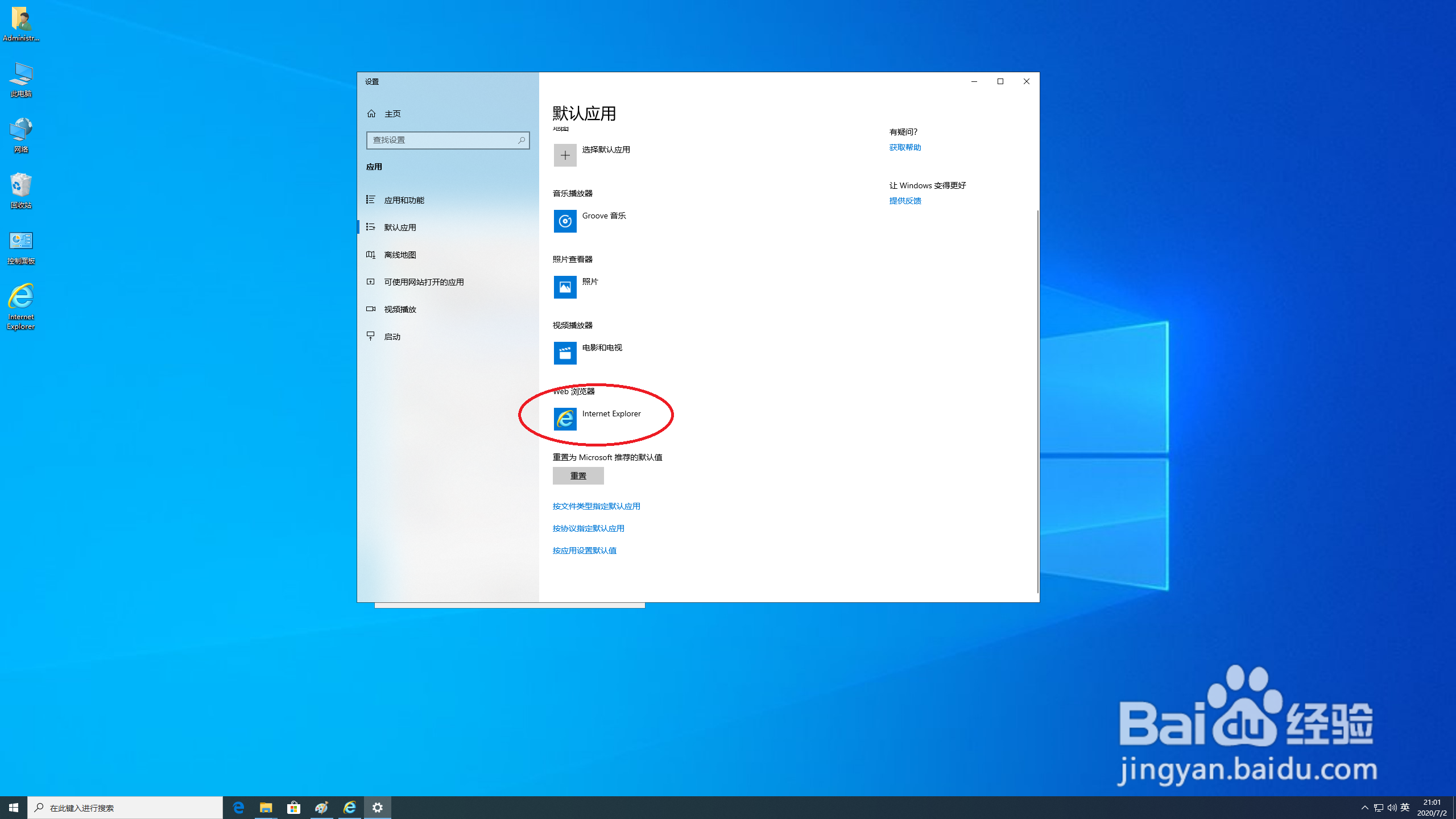Open File Explorer from the taskbar

266,807
